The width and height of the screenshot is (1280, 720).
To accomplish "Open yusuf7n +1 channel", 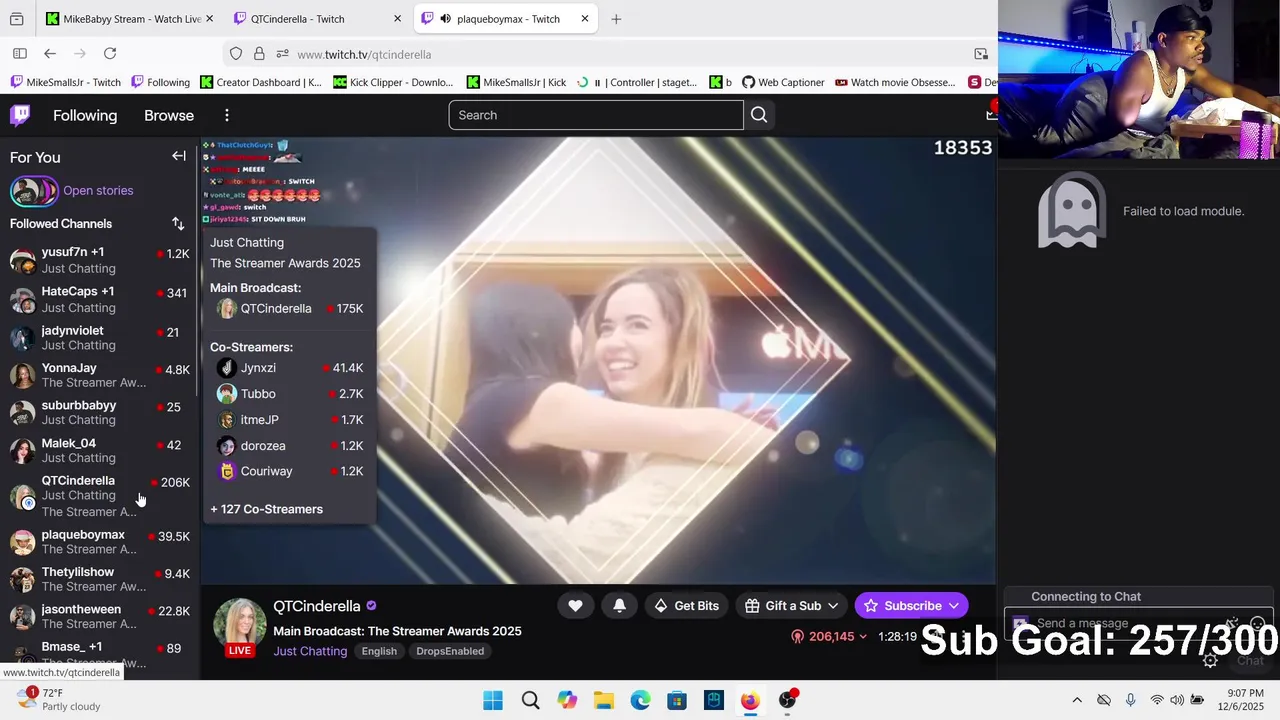I will coord(100,260).
